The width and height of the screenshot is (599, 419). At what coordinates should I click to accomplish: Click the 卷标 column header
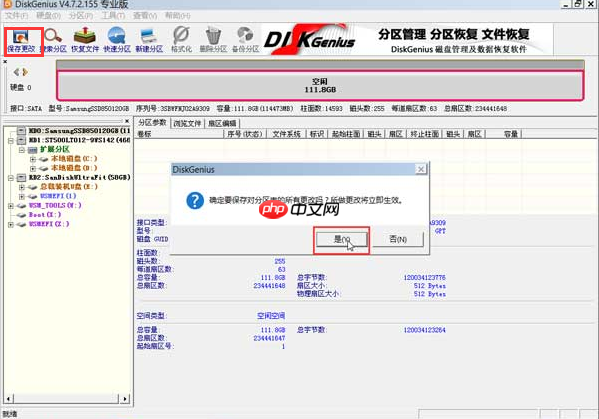coord(180,134)
